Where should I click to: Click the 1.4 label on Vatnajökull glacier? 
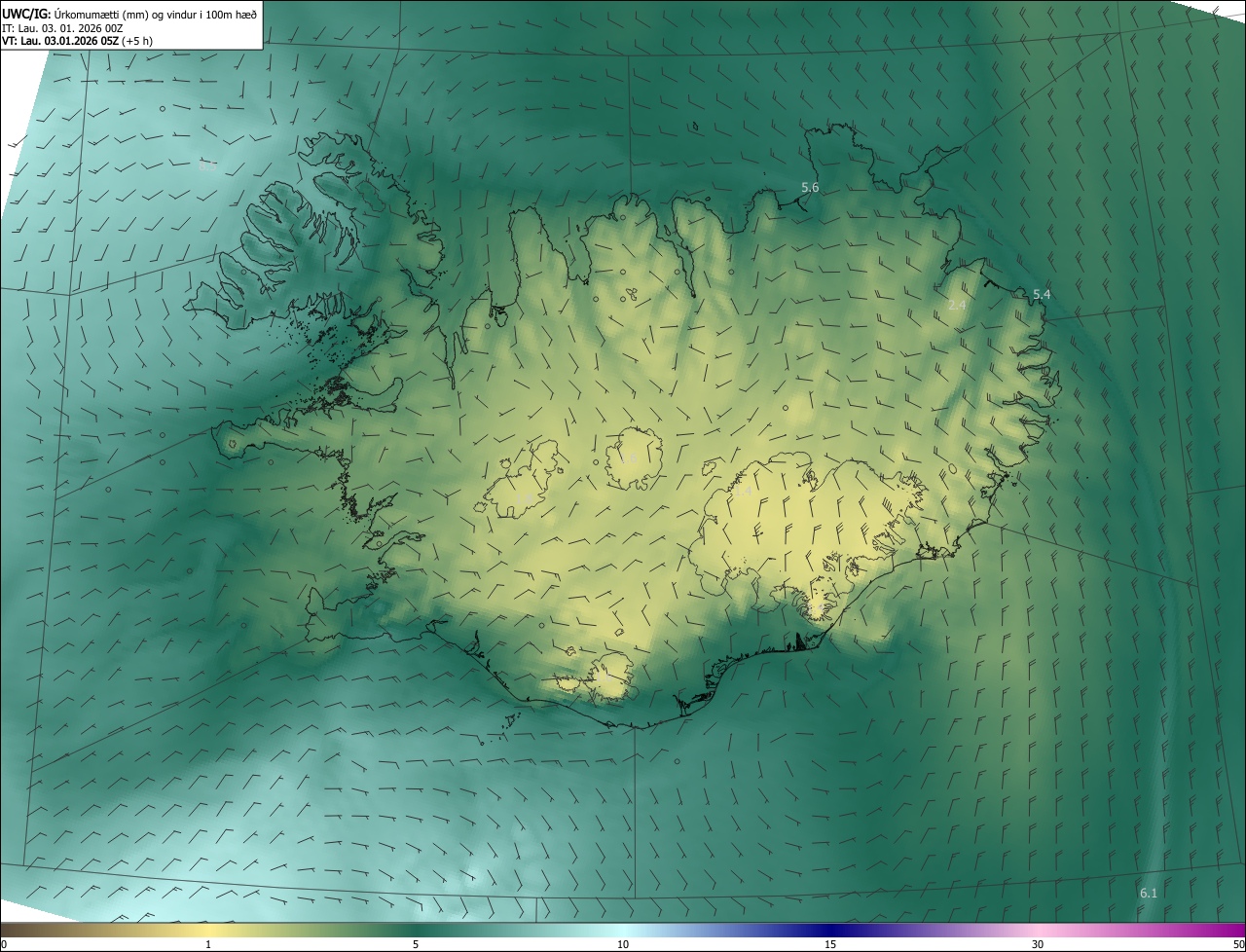click(742, 493)
